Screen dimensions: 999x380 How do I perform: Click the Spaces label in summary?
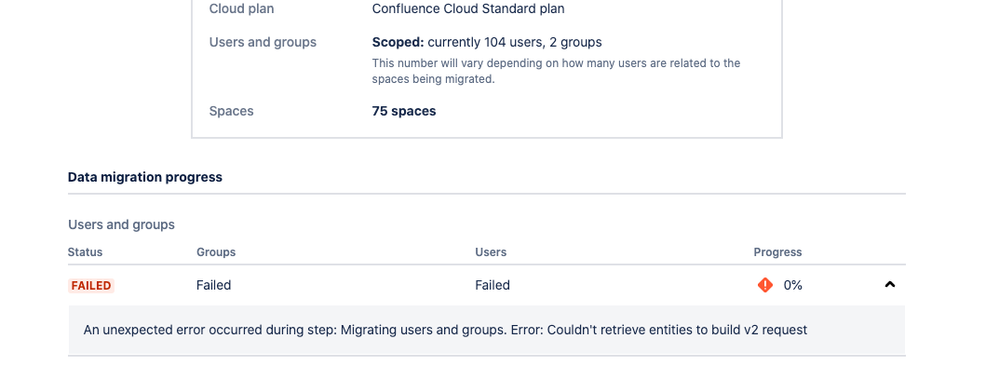point(231,111)
